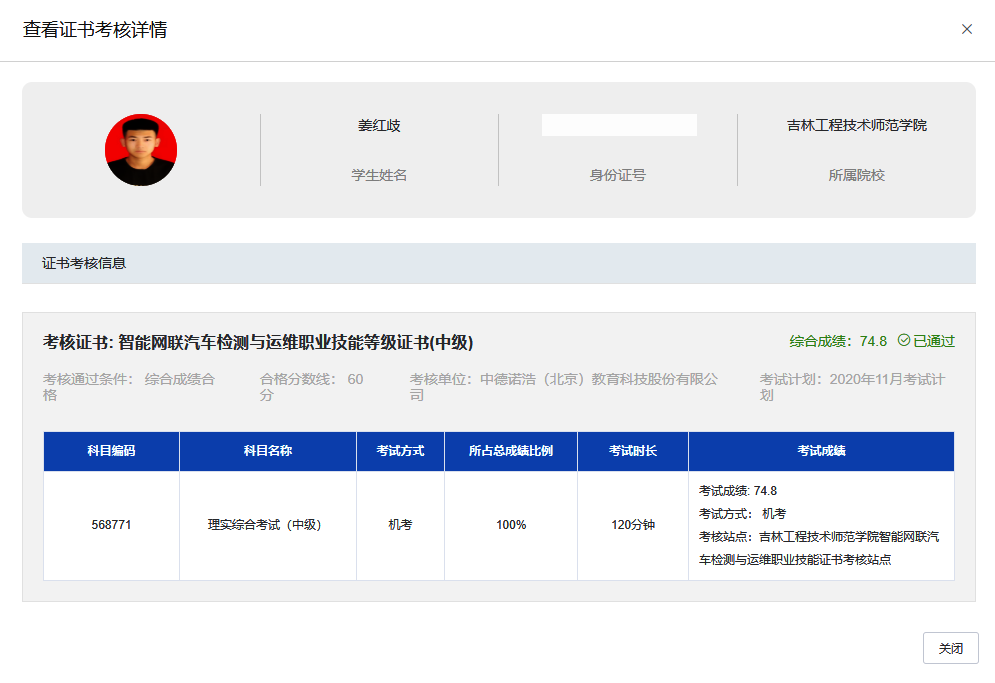Click the 考试成绩 column header
This screenshot has width=995, height=683.
(821, 451)
